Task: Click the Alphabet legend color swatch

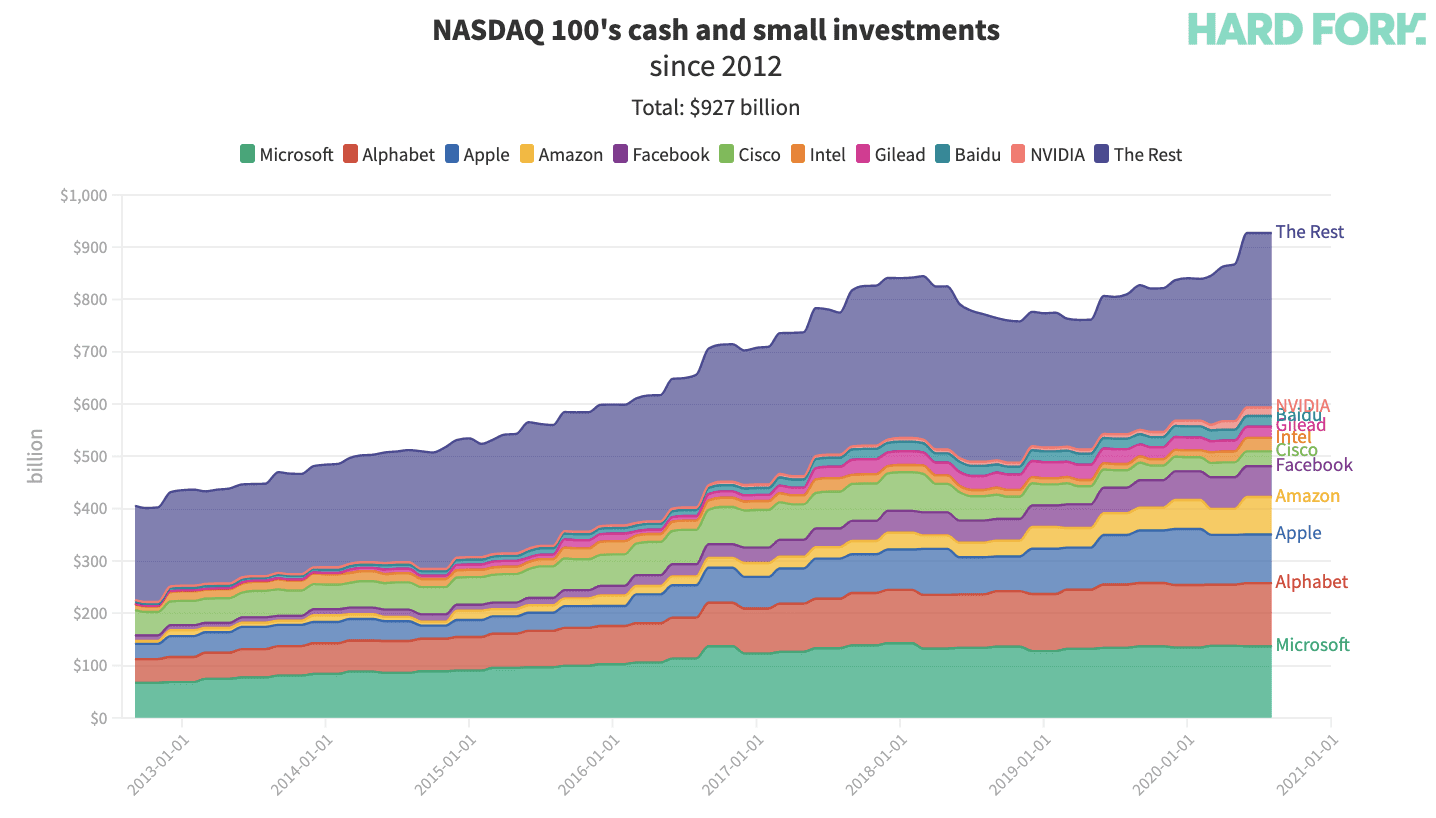Action: (x=350, y=154)
